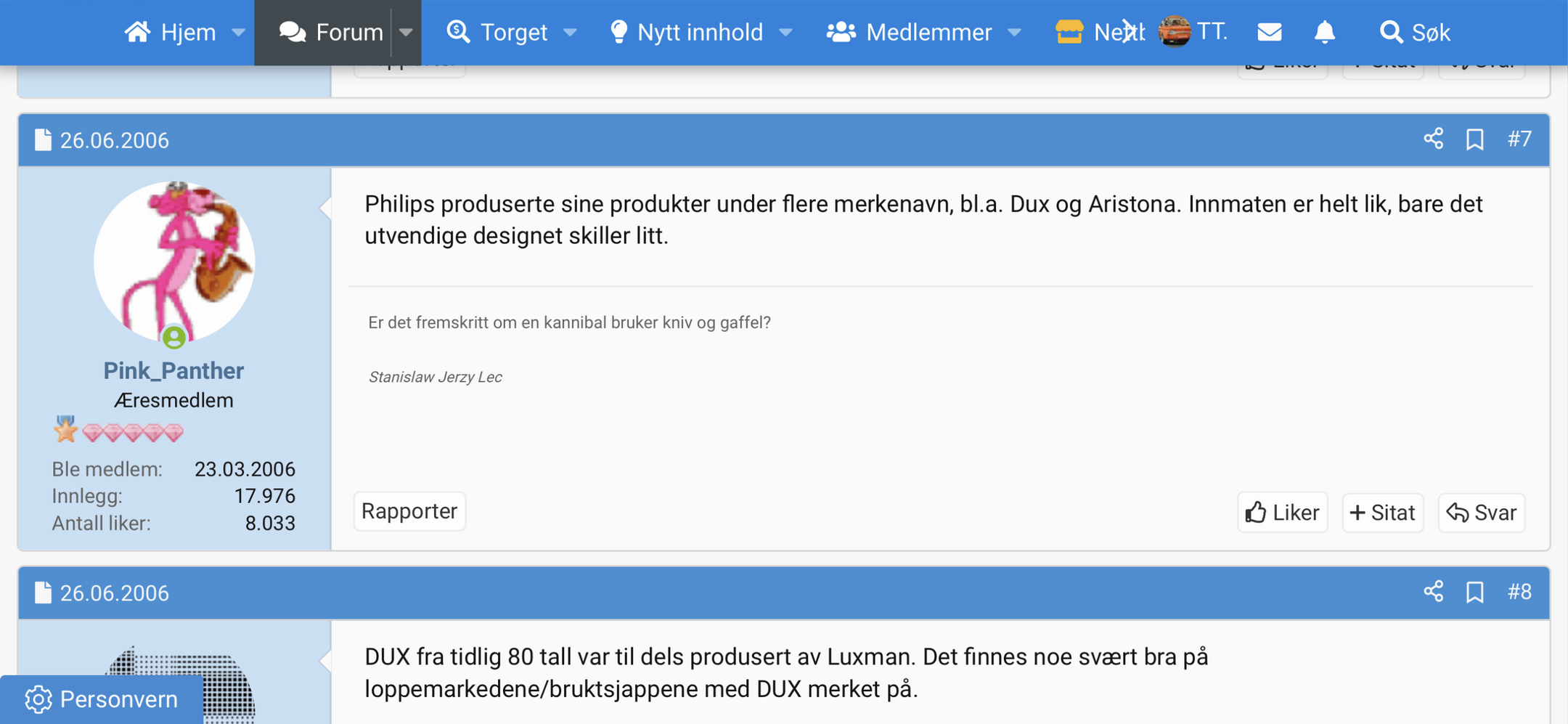Open the Pink_Panther username link
Image resolution: width=1568 pixels, height=724 pixels.
click(x=173, y=370)
